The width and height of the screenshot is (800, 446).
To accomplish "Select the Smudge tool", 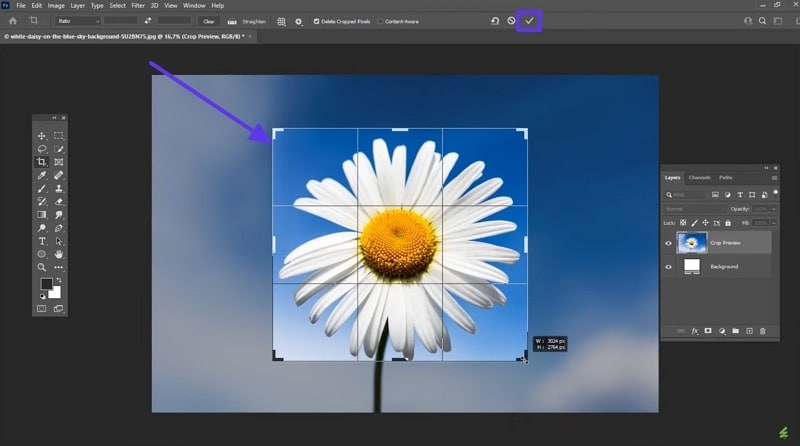I will (59, 215).
